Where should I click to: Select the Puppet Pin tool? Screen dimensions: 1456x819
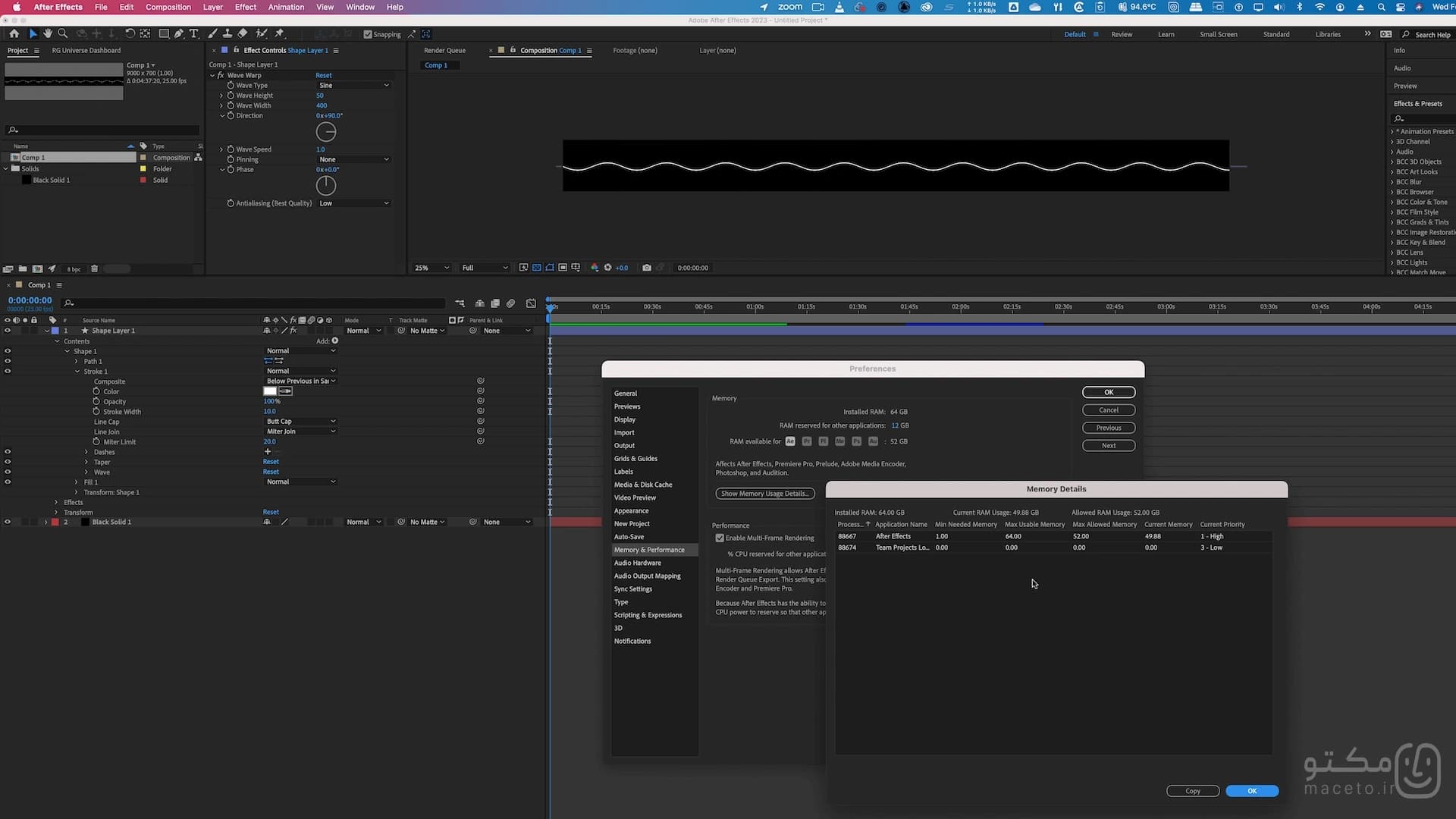coord(279,34)
